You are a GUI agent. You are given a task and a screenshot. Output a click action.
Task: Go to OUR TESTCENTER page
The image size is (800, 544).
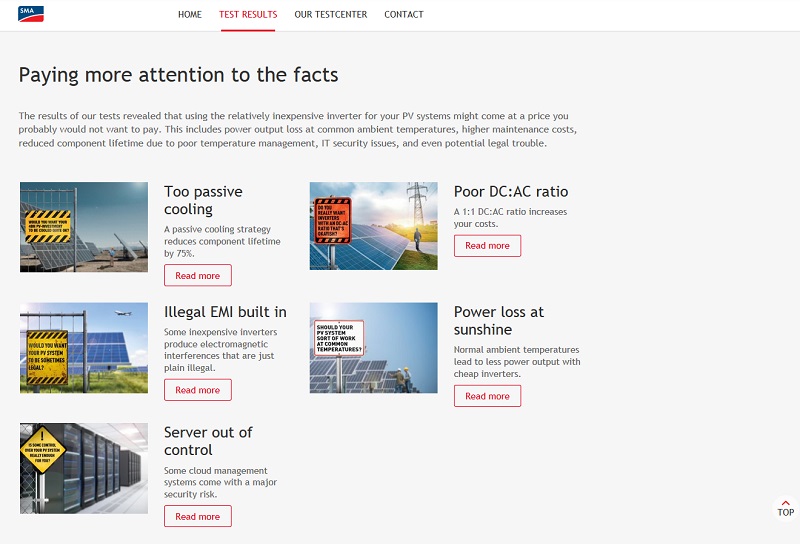(330, 15)
